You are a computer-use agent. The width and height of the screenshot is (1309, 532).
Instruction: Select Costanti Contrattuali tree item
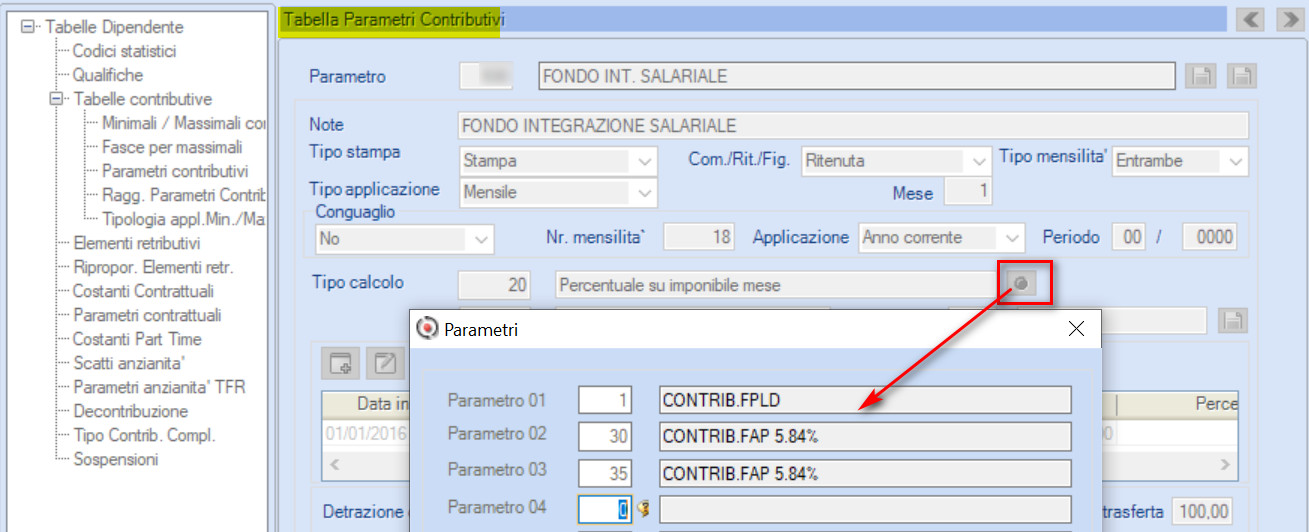tap(143, 291)
